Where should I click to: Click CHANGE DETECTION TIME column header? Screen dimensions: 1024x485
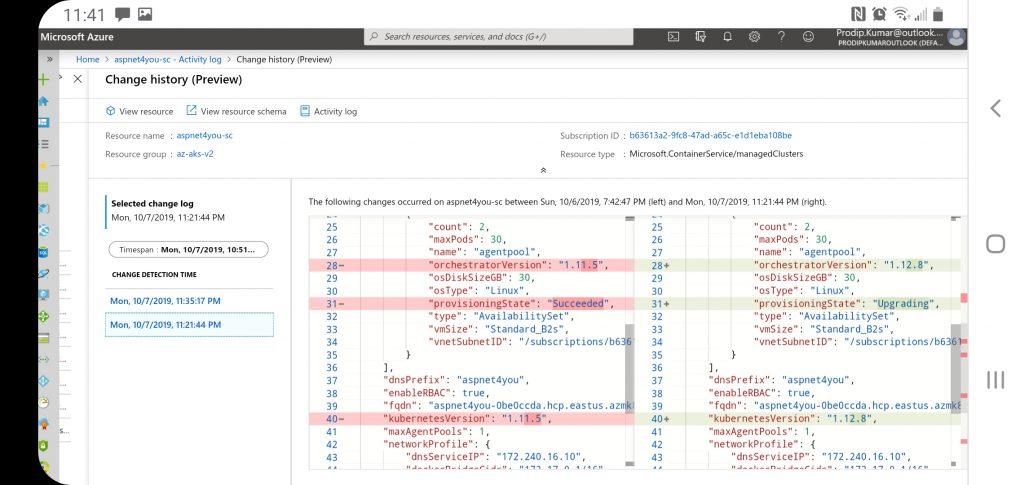coord(154,275)
